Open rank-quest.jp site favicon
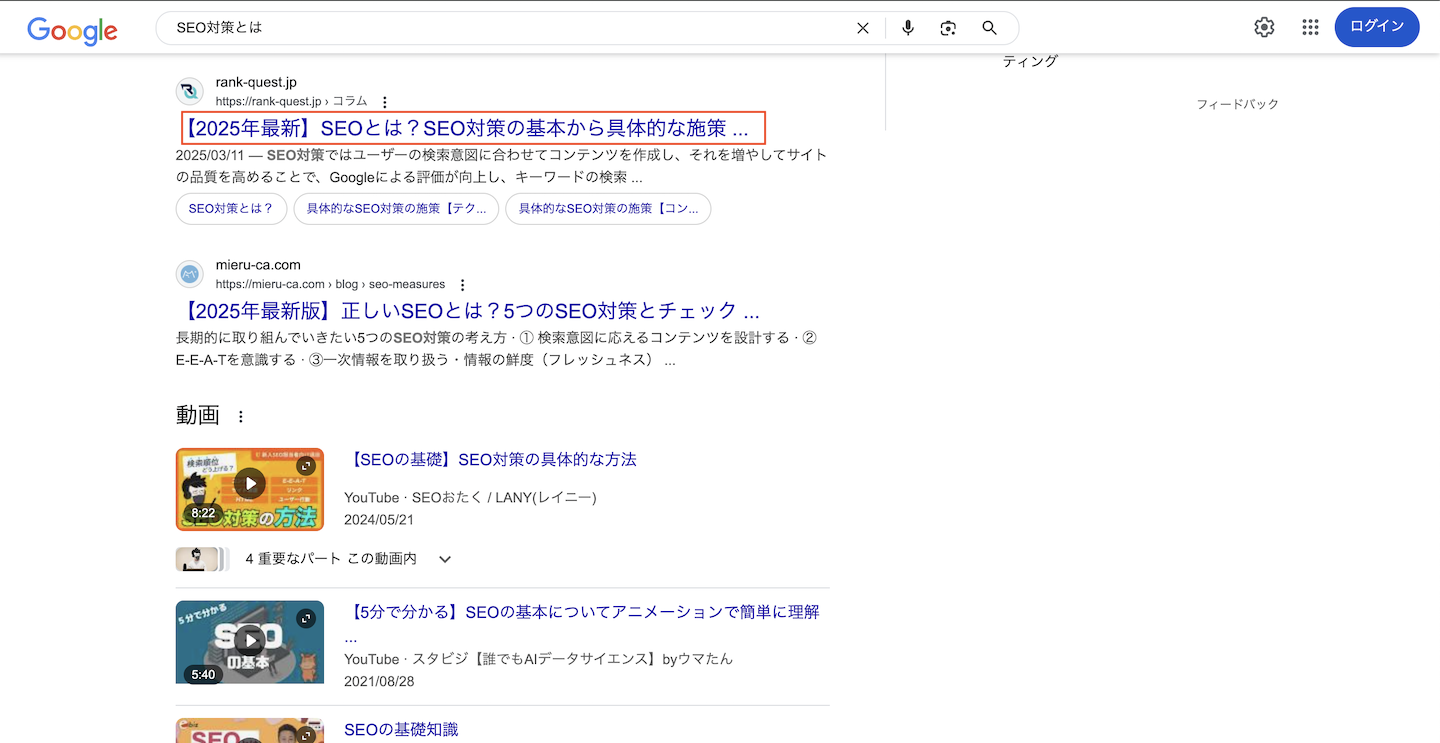This screenshot has width=1440, height=743. pos(190,92)
